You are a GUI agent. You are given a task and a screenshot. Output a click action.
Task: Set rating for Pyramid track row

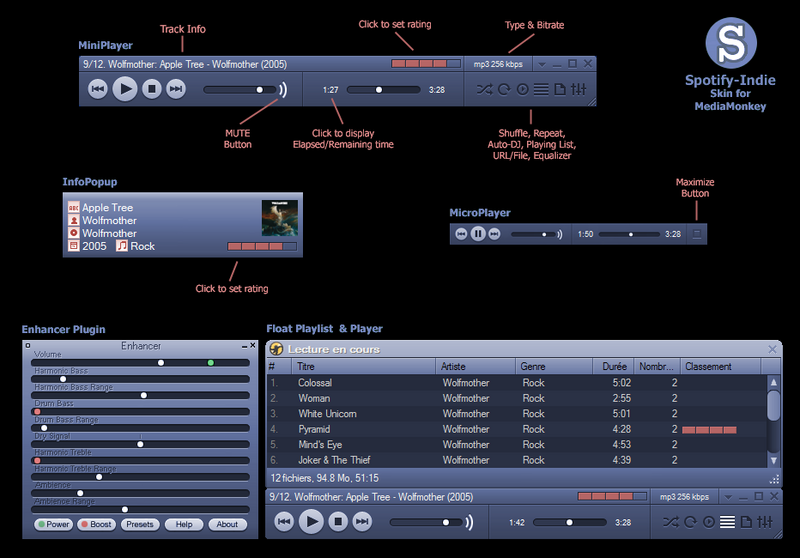pyautogui.click(x=709, y=430)
